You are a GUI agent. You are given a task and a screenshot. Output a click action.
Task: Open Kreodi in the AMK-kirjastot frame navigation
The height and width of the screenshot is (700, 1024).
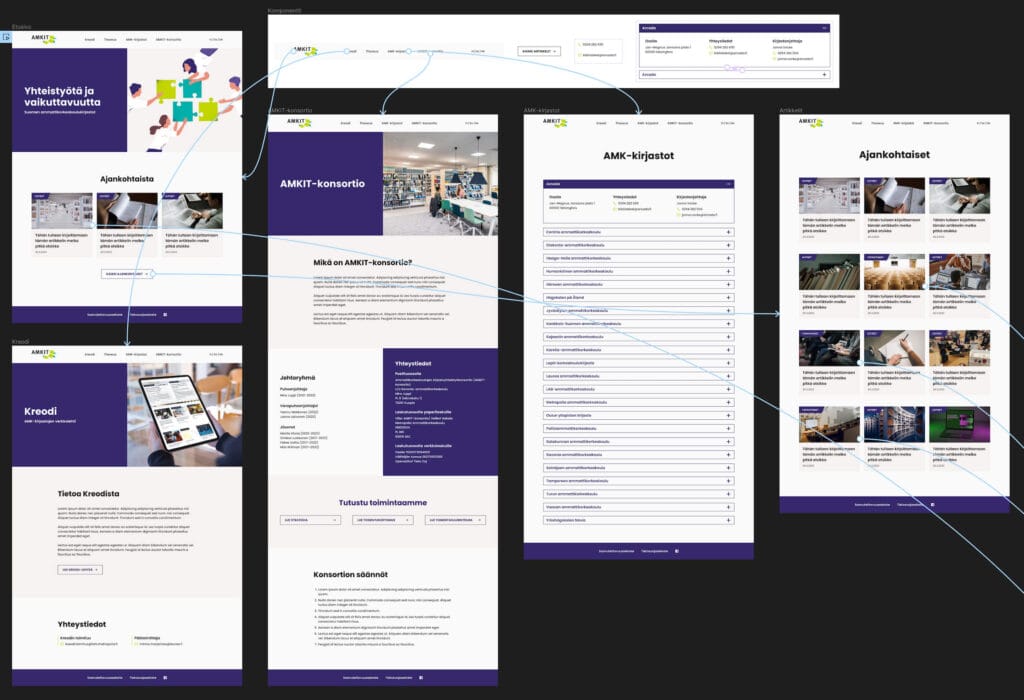601,123
